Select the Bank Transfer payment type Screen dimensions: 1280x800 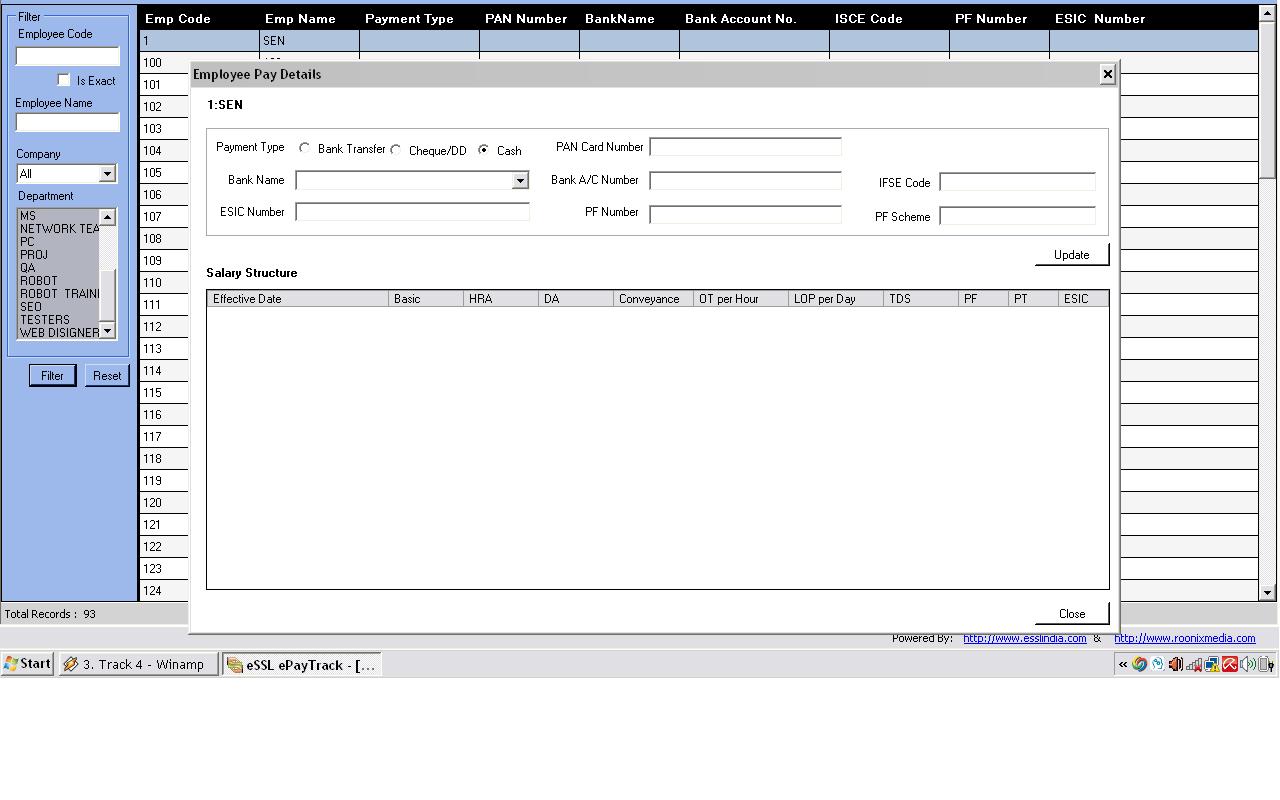point(305,148)
